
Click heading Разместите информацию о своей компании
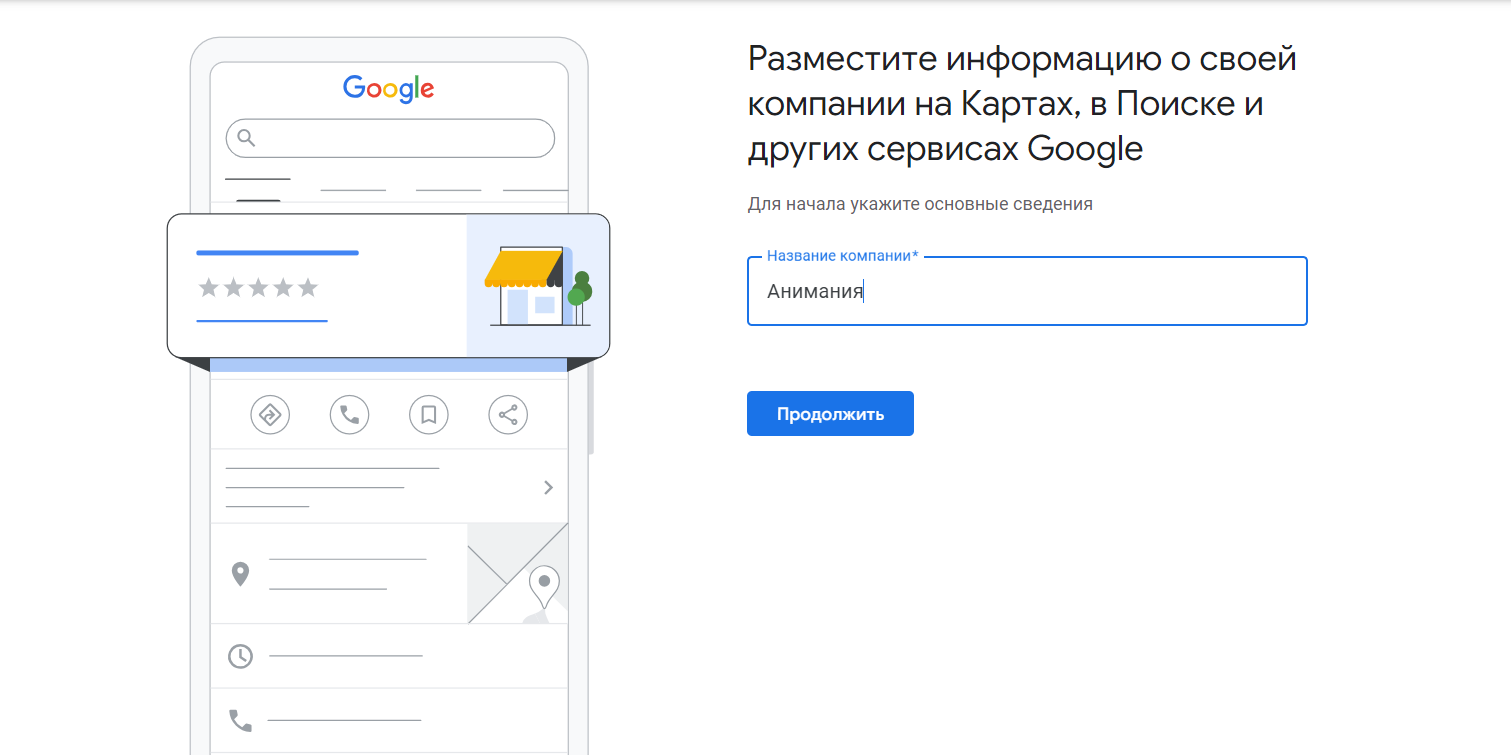1022,104
